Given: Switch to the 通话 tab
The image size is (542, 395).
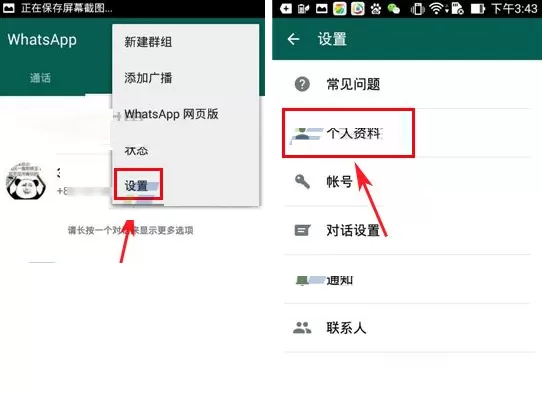Looking at the screenshot, I should [40, 78].
